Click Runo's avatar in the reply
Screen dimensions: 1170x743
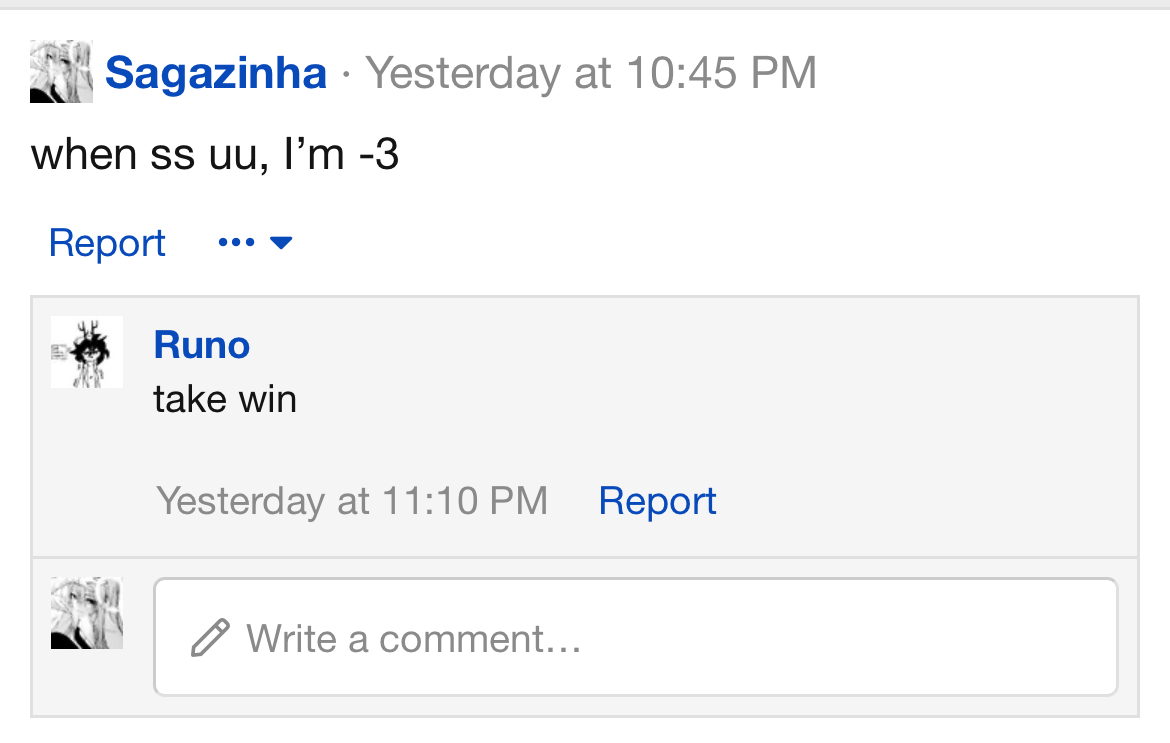pos(87,352)
